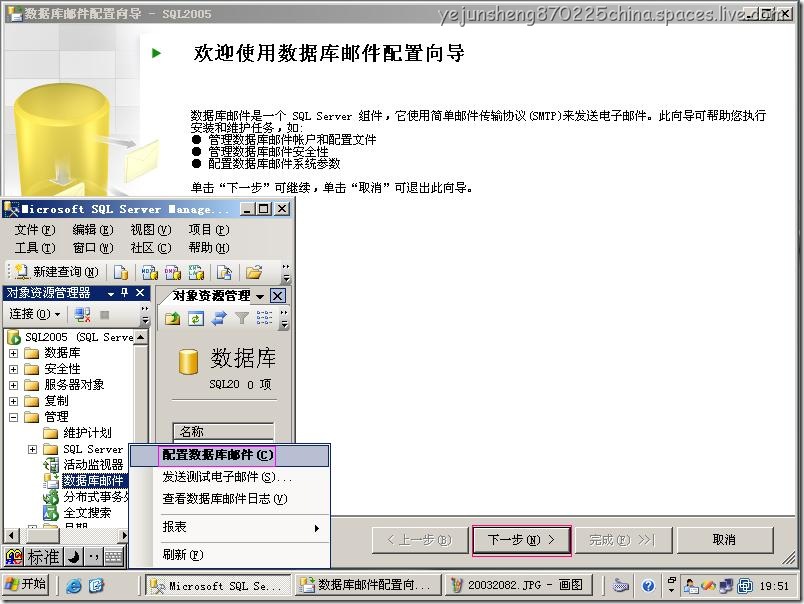This screenshot has width=804, height=604.
Task: Open the summary tab list dropdown arrow
Action: [x=260, y=296]
